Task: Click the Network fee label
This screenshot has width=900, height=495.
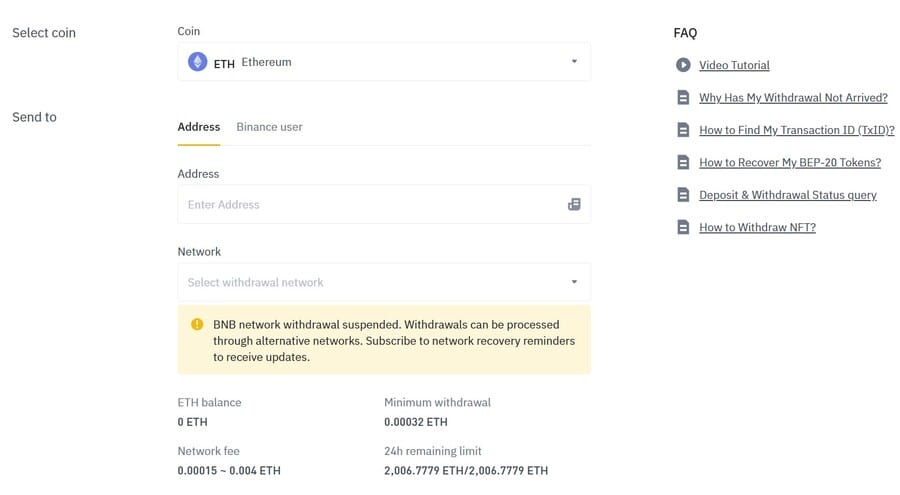Action: 208,451
